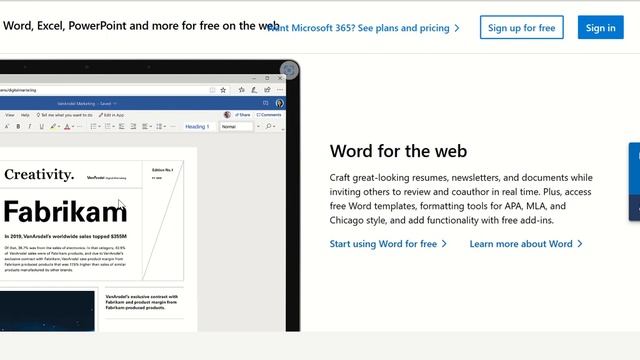The width and height of the screenshot is (640, 360).
Task: Open the bullet list dropdown arrow
Action: click(x=99, y=126)
